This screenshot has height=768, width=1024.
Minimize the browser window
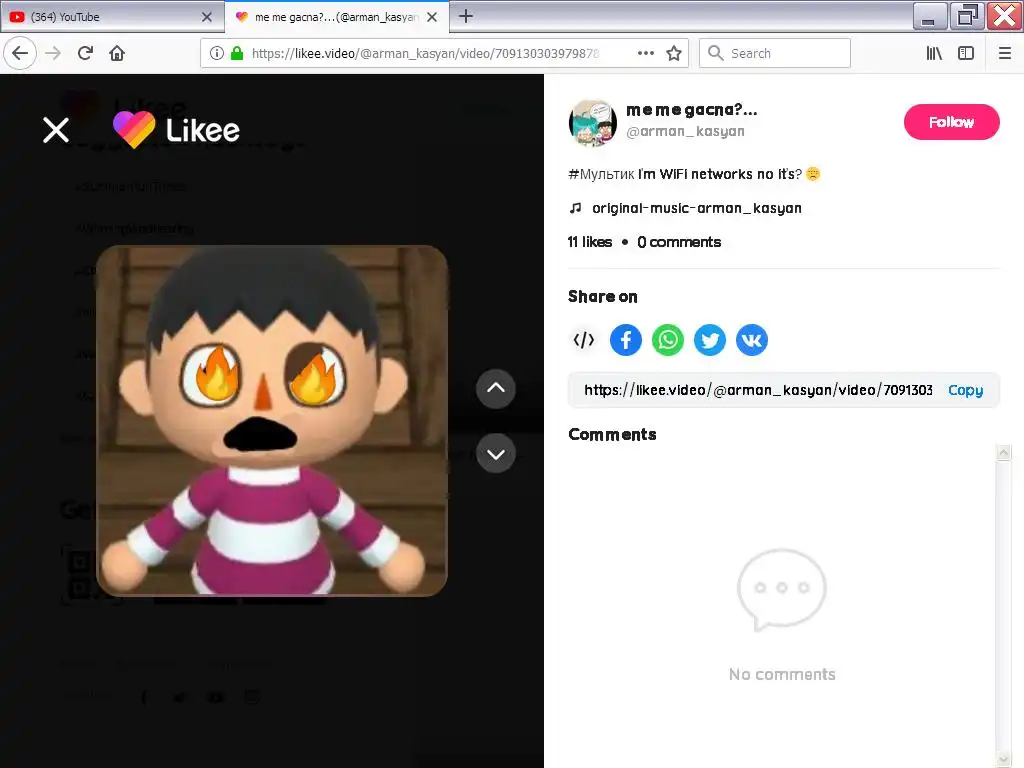[930, 16]
